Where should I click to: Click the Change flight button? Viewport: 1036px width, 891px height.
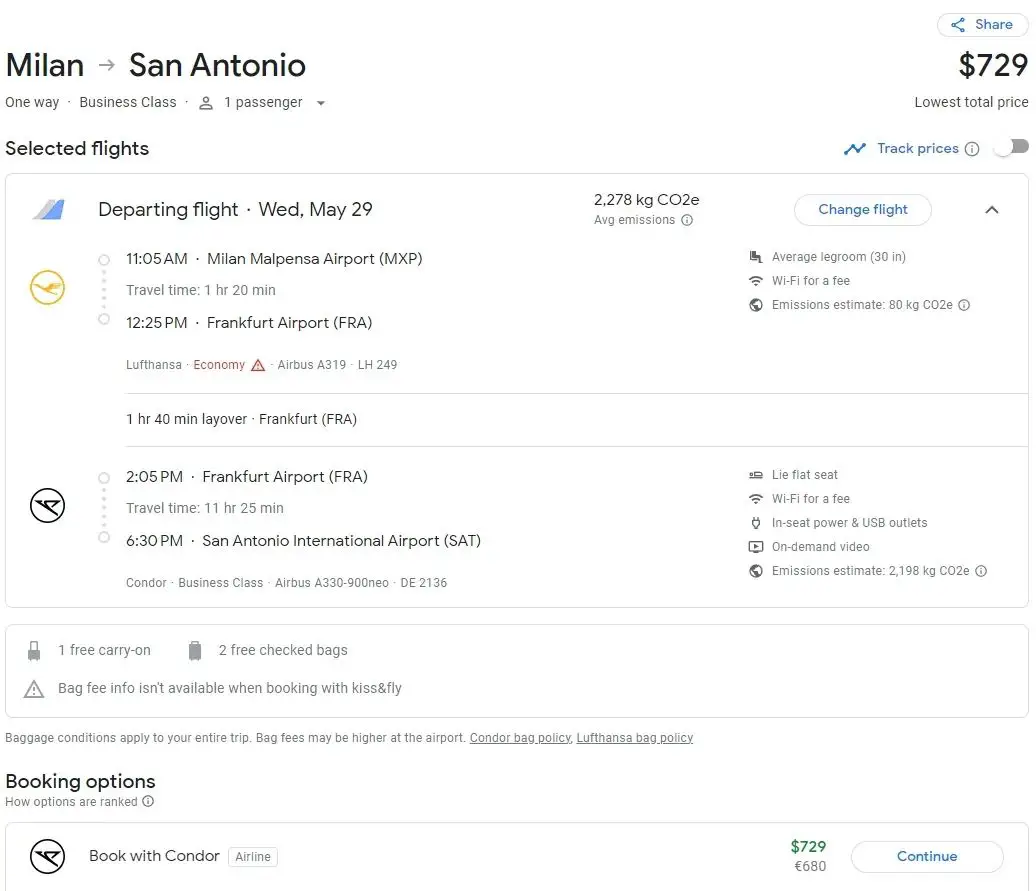[x=862, y=210]
